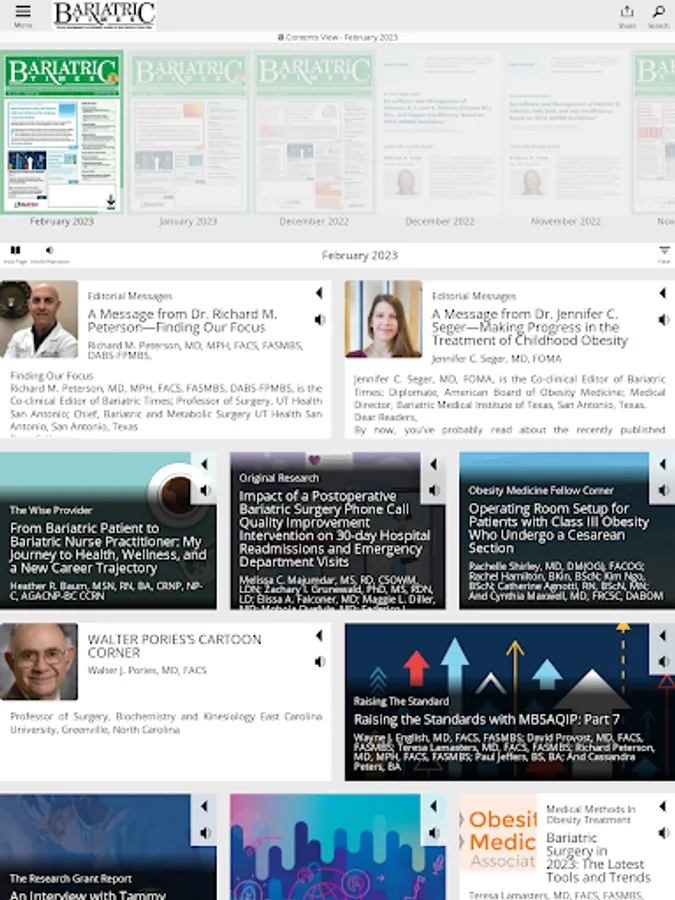Click 'Jennifer C. Seger, MD, FOMA' author line
This screenshot has height=900, width=675.
(x=496, y=359)
